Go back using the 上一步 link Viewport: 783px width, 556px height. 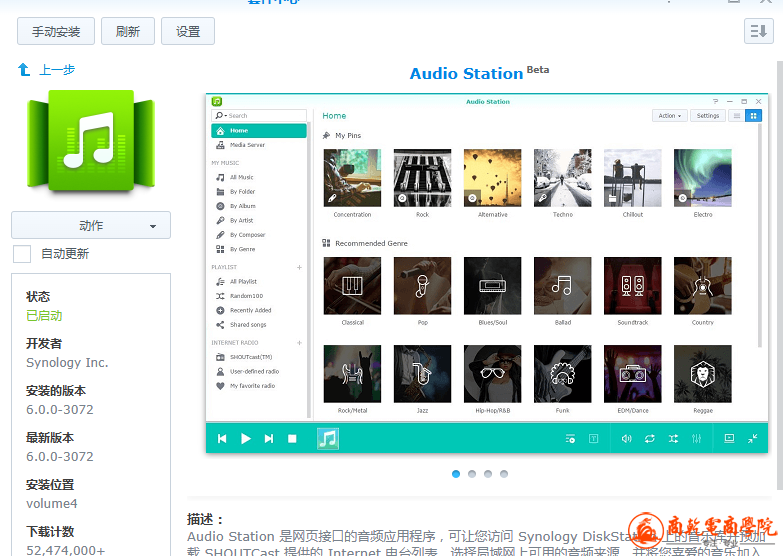(47, 70)
